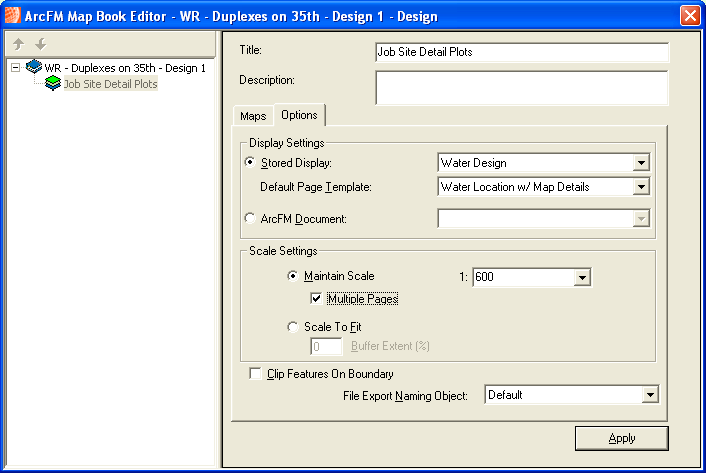Click the move up arrow icon
706x473 pixels.
tap(18, 44)
